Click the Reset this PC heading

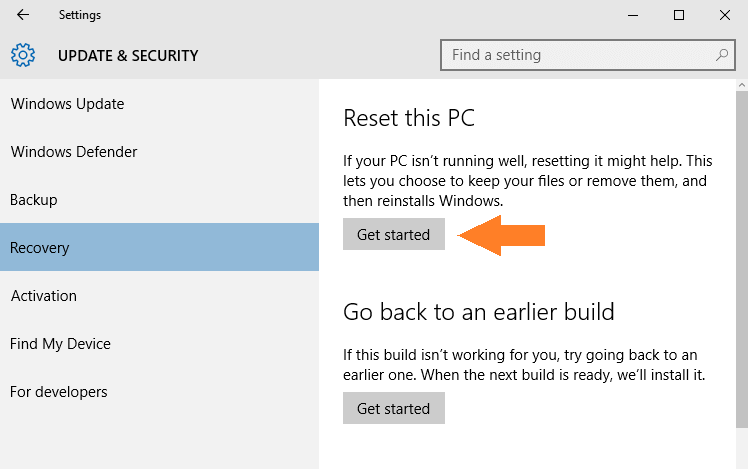point(409,118)
